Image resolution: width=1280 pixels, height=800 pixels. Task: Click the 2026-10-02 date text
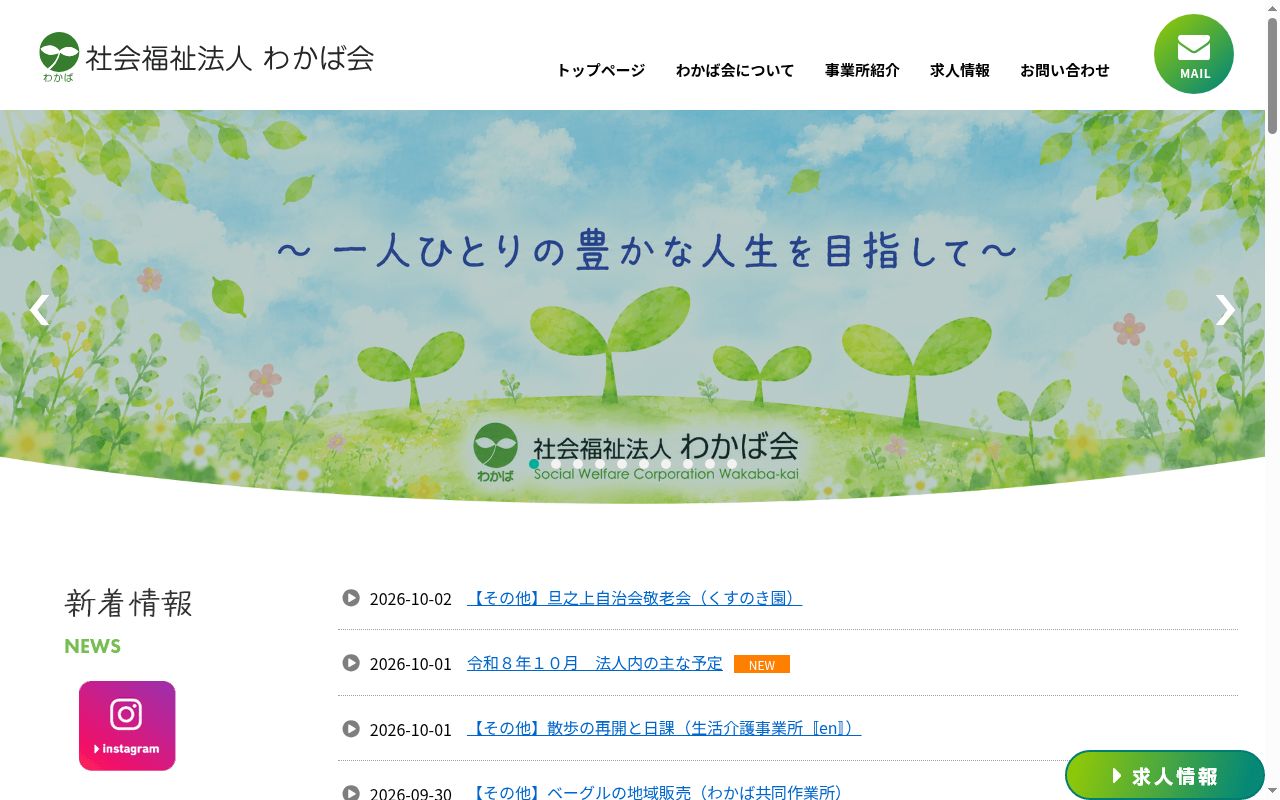coord(411,599)
